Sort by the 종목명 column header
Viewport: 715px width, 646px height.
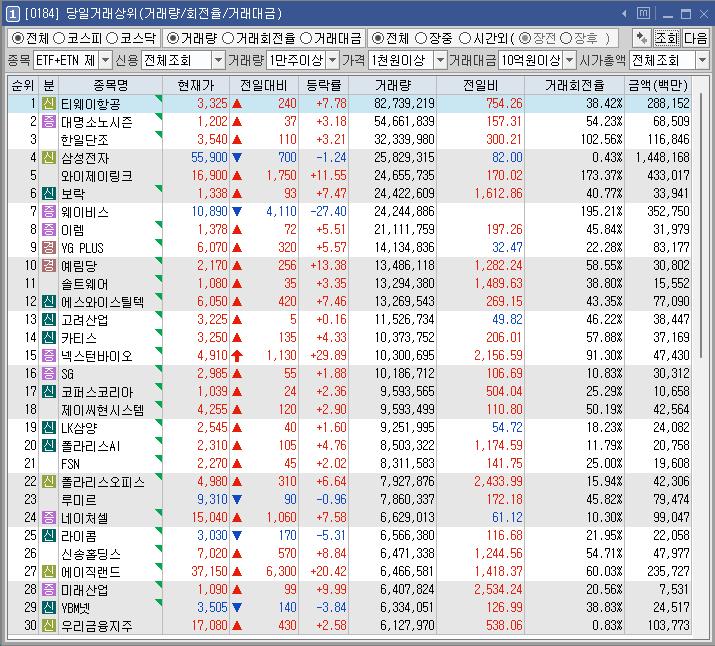pos(110,85)
